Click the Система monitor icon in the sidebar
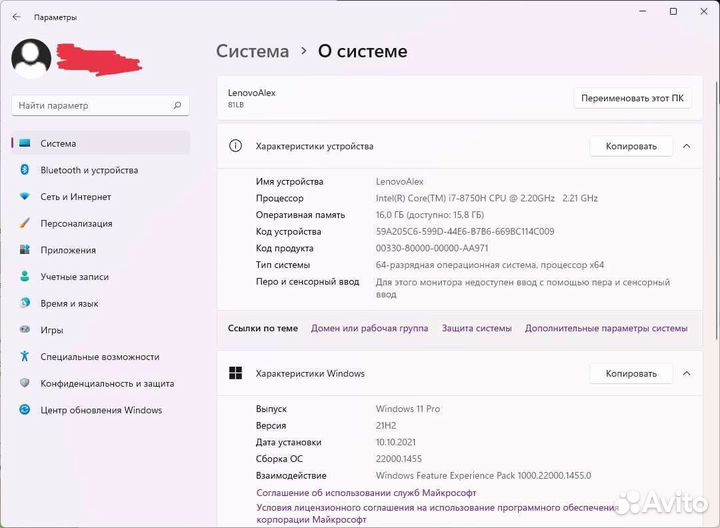This screenshot has width=720, height=528. pos(25,143)
